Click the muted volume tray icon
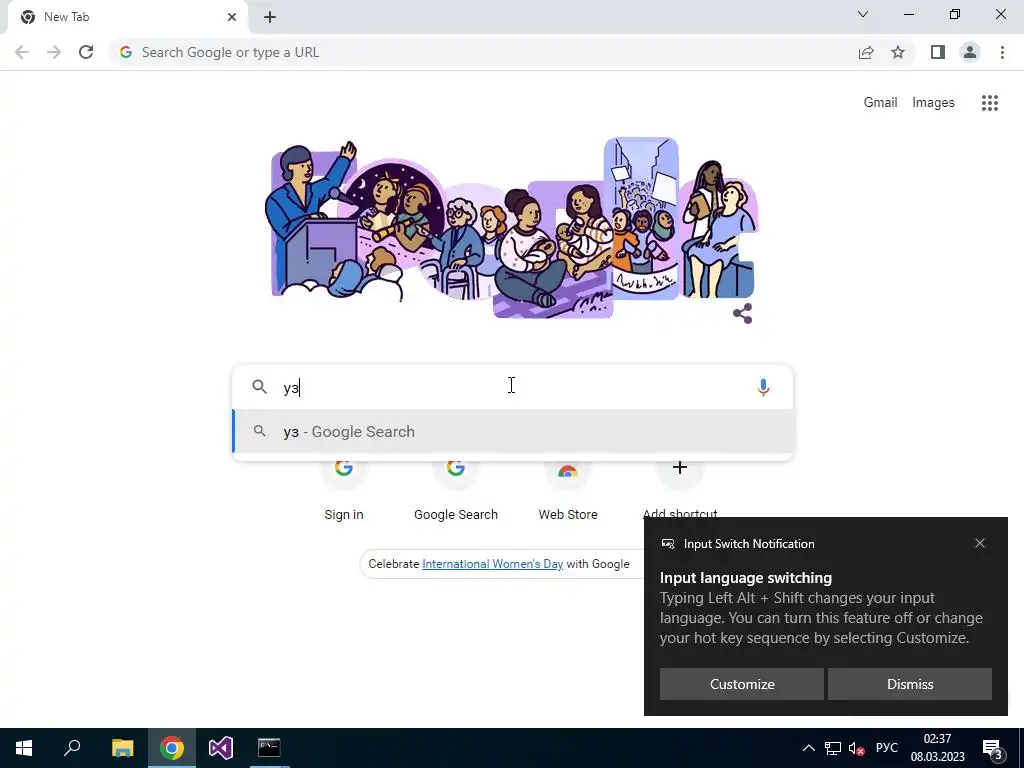This screenshot has height=768, width=1024. (856, 748)
